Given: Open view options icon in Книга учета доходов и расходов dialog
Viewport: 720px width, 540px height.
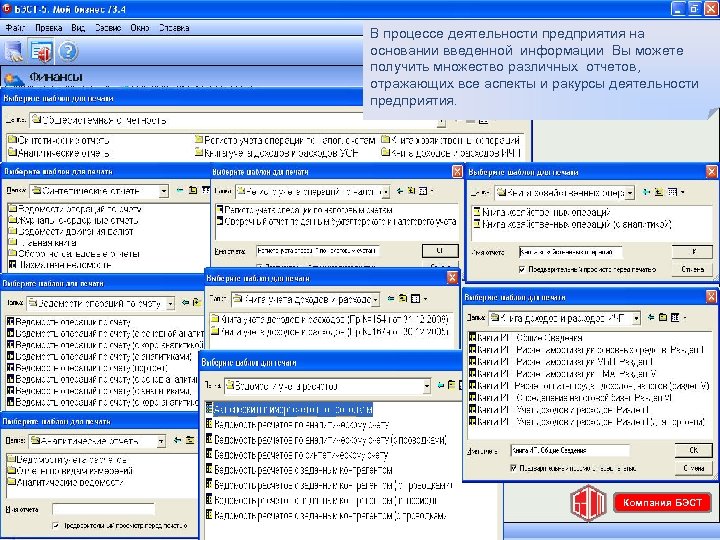Looking at the screenshot, I should (x=418, y=298).
